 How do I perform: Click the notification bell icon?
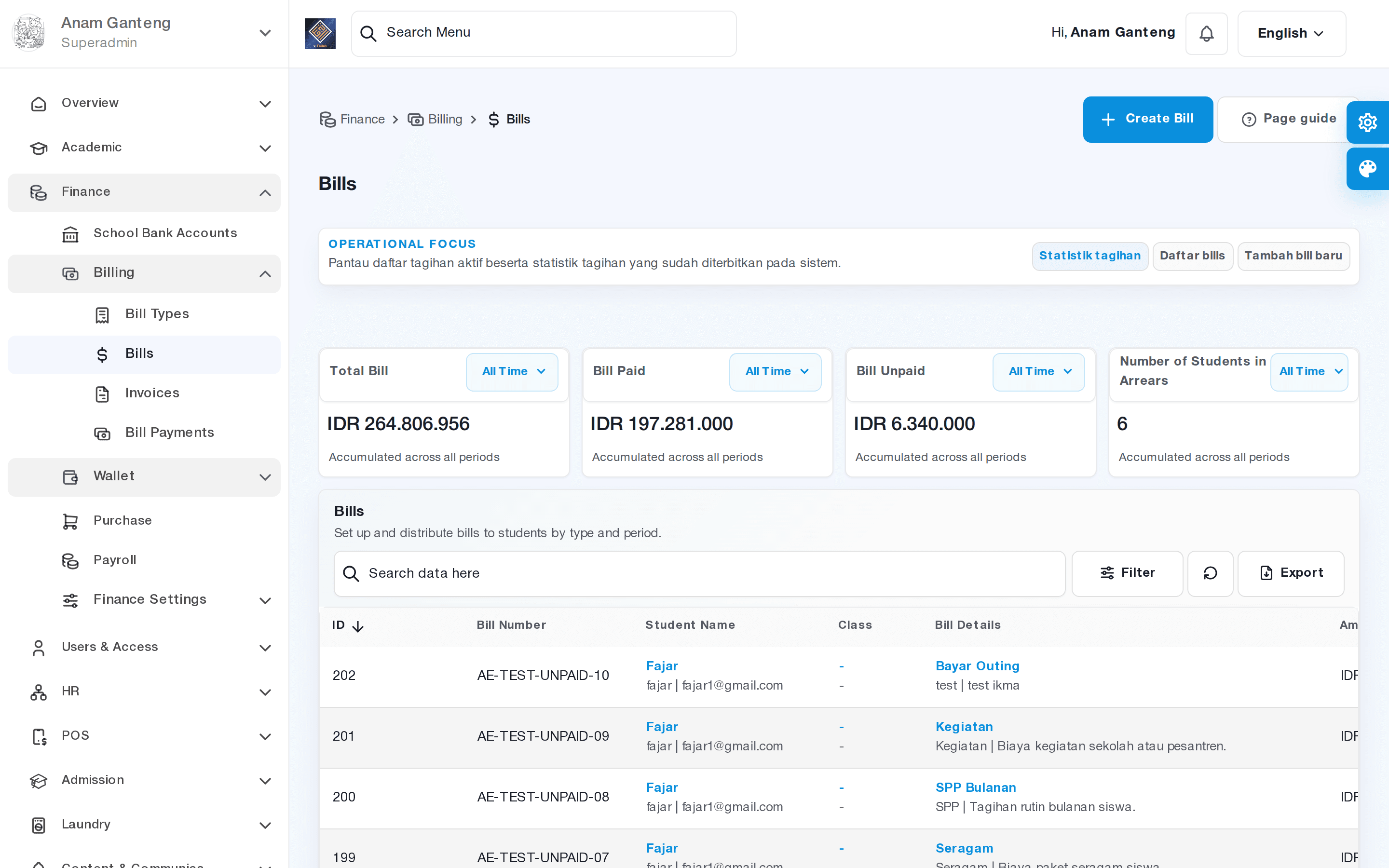(1207, 33)
